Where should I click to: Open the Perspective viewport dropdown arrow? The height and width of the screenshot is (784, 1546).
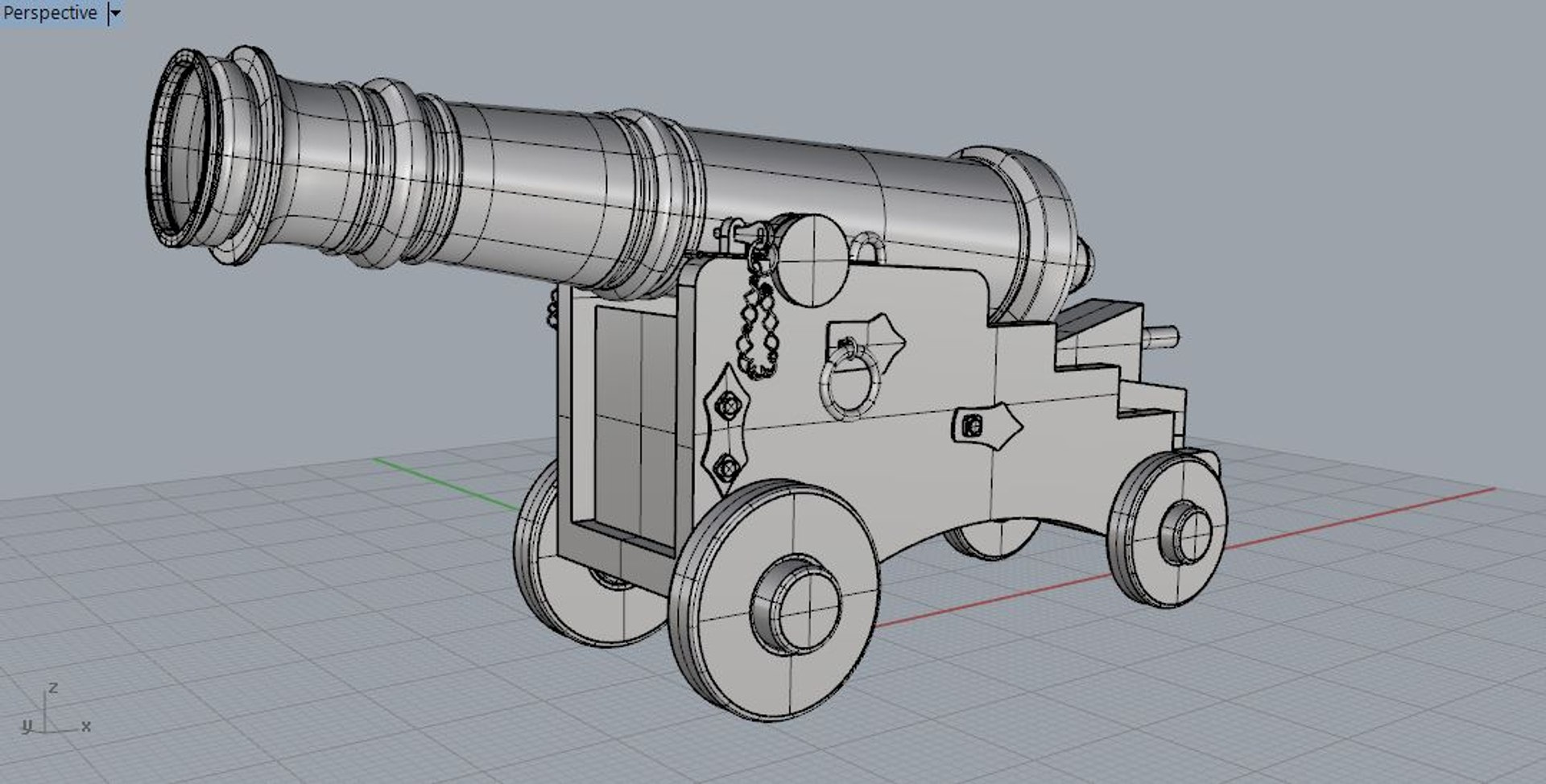pos(116,13)
